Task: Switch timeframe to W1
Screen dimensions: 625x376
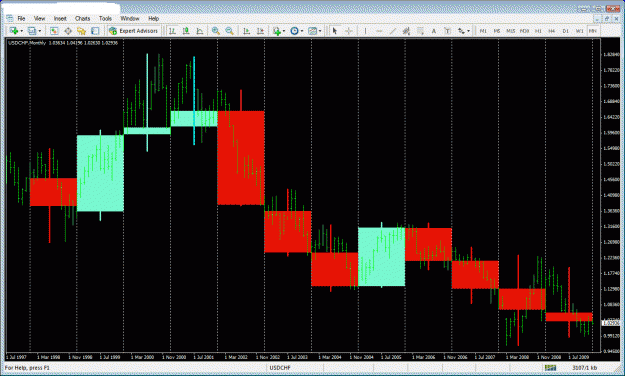Action: (x=579, y=31)
